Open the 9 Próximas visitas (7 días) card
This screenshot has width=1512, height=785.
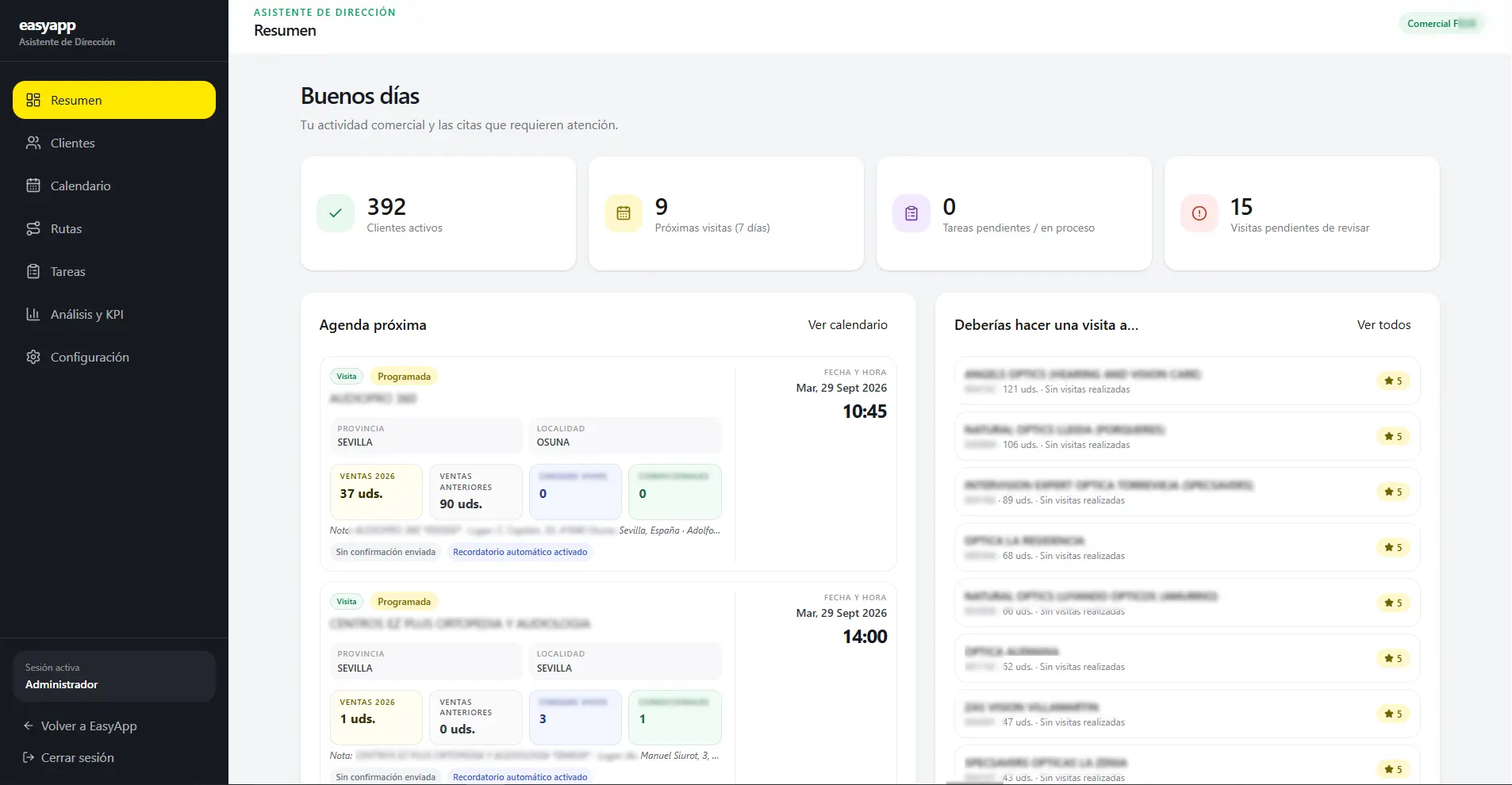726,213
